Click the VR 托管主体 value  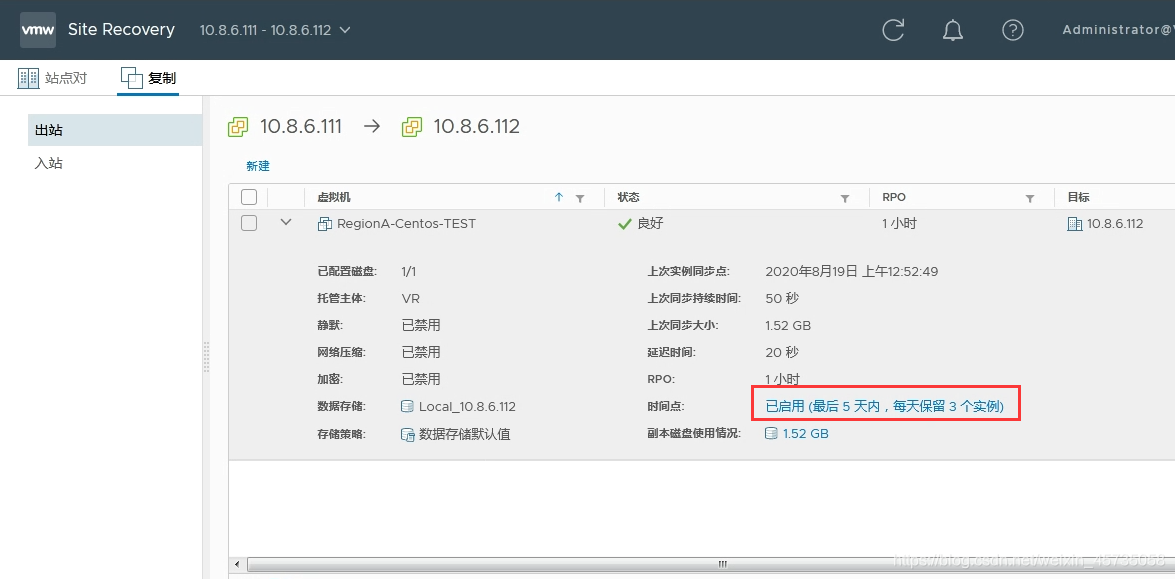pos(411,298)
